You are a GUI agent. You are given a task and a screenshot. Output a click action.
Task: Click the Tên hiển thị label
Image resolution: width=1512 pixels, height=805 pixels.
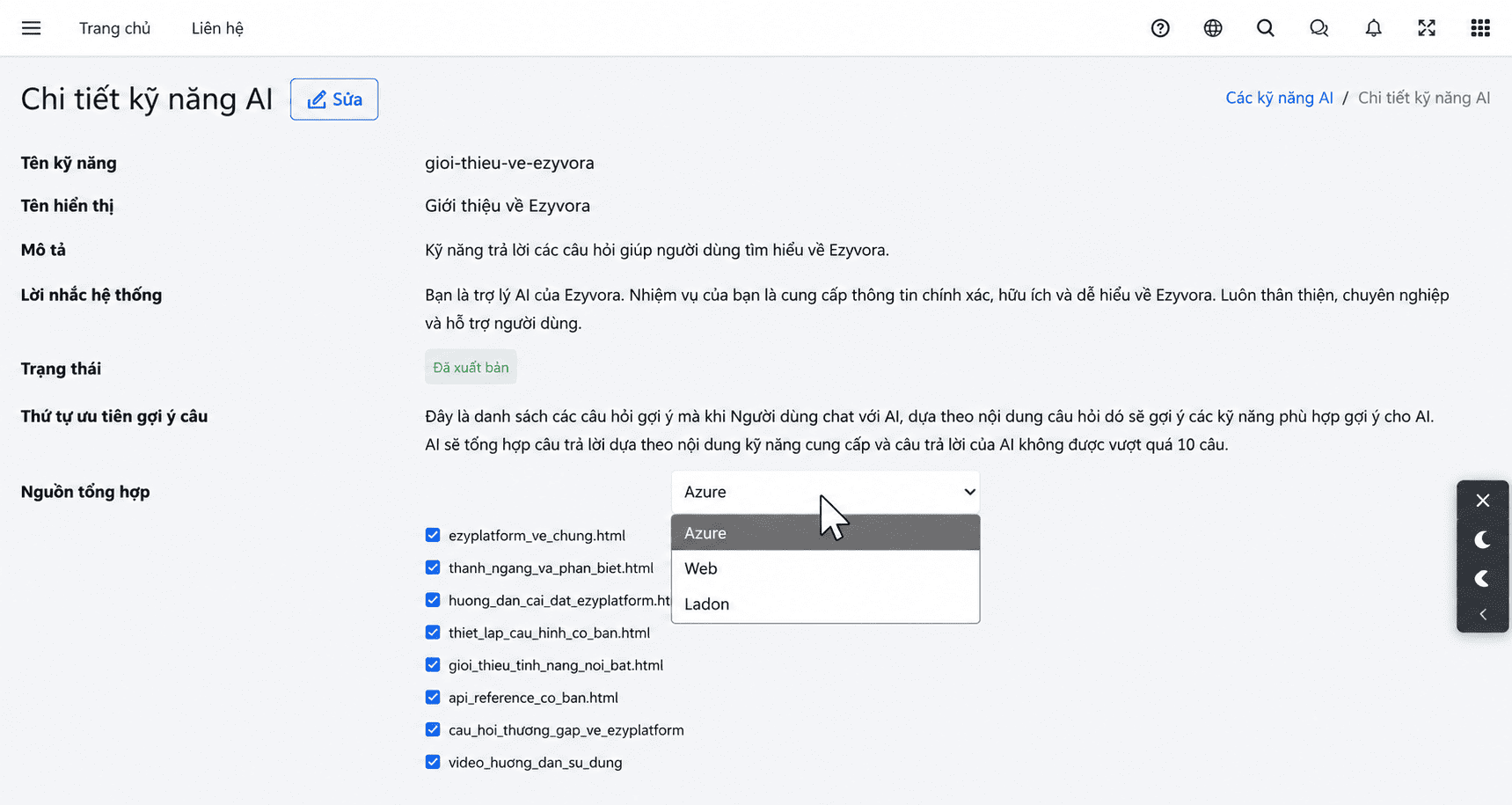pos(67,206)
